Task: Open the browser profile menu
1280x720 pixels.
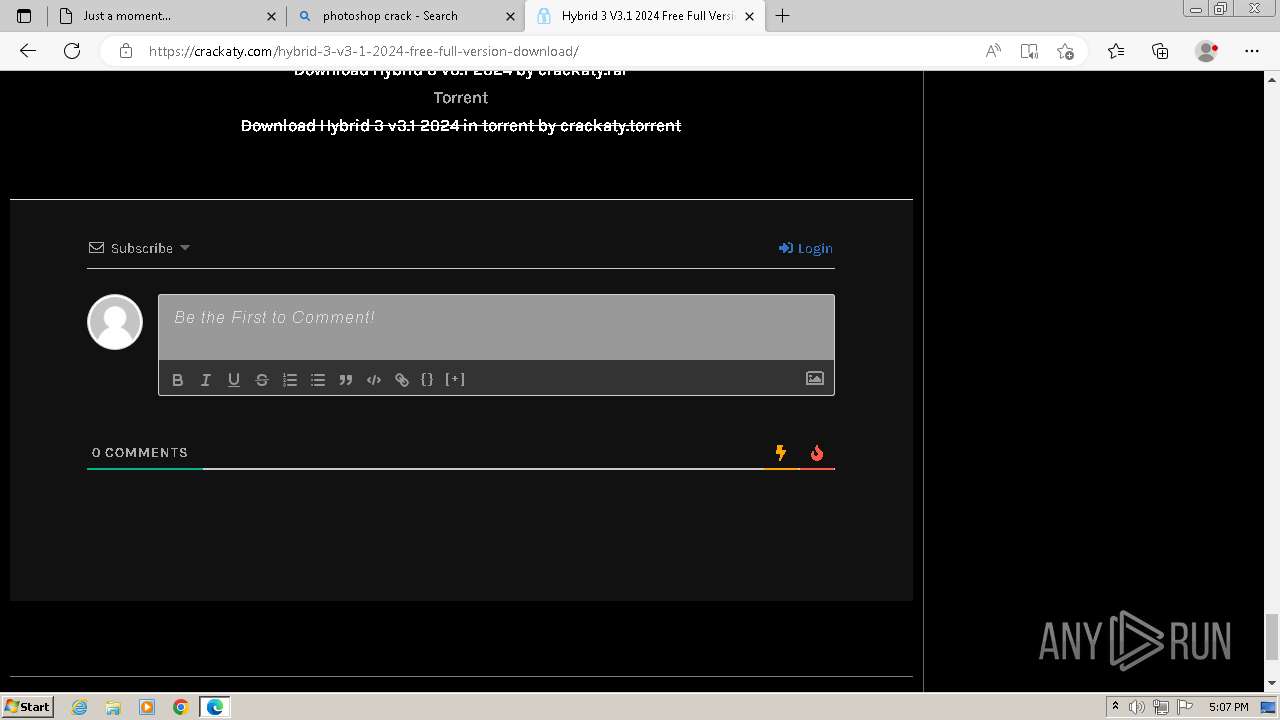Action: tap(1207, 51)
